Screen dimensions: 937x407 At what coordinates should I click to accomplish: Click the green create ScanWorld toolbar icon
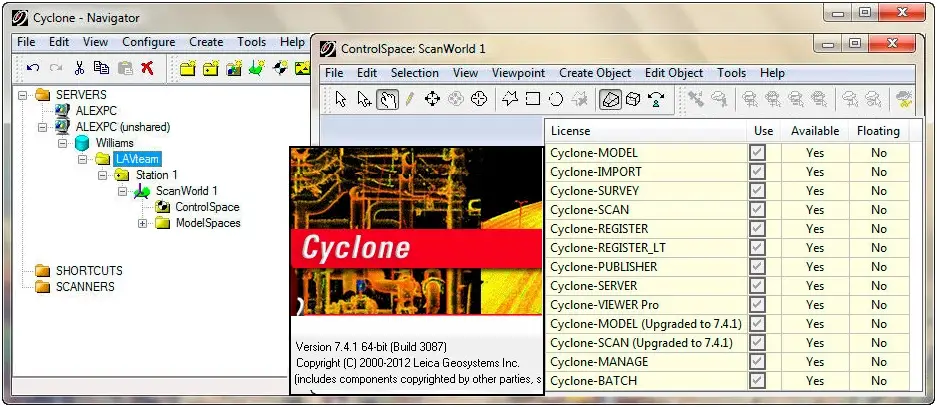tap(257, 68)
